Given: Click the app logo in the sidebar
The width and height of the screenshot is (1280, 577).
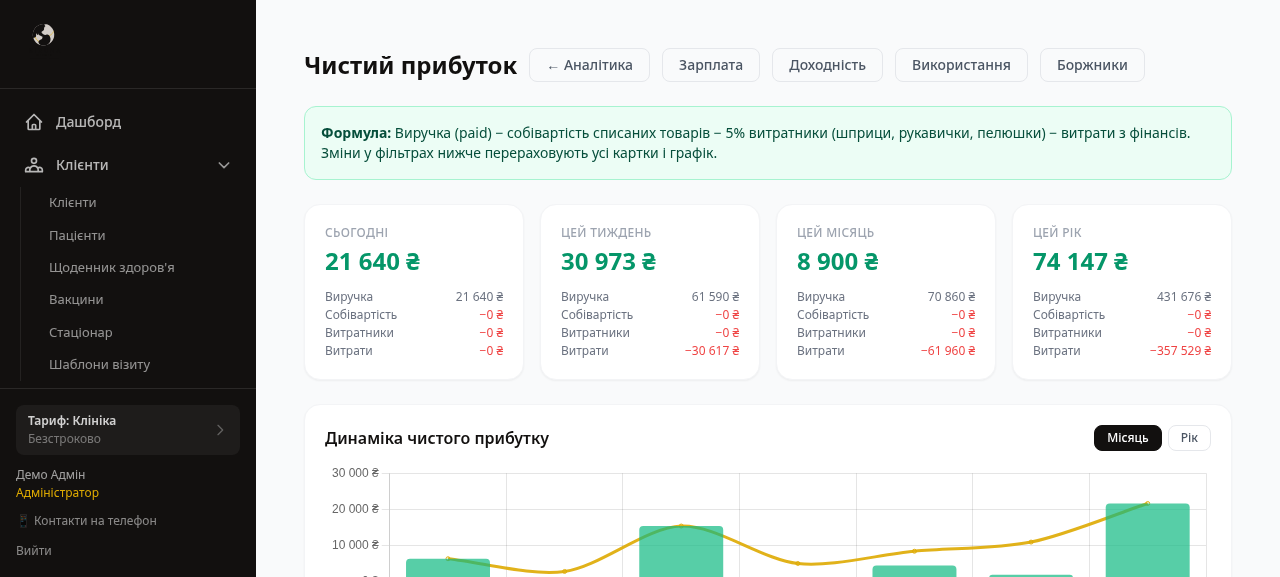Looking at the screenshot, I should point(43,35).
